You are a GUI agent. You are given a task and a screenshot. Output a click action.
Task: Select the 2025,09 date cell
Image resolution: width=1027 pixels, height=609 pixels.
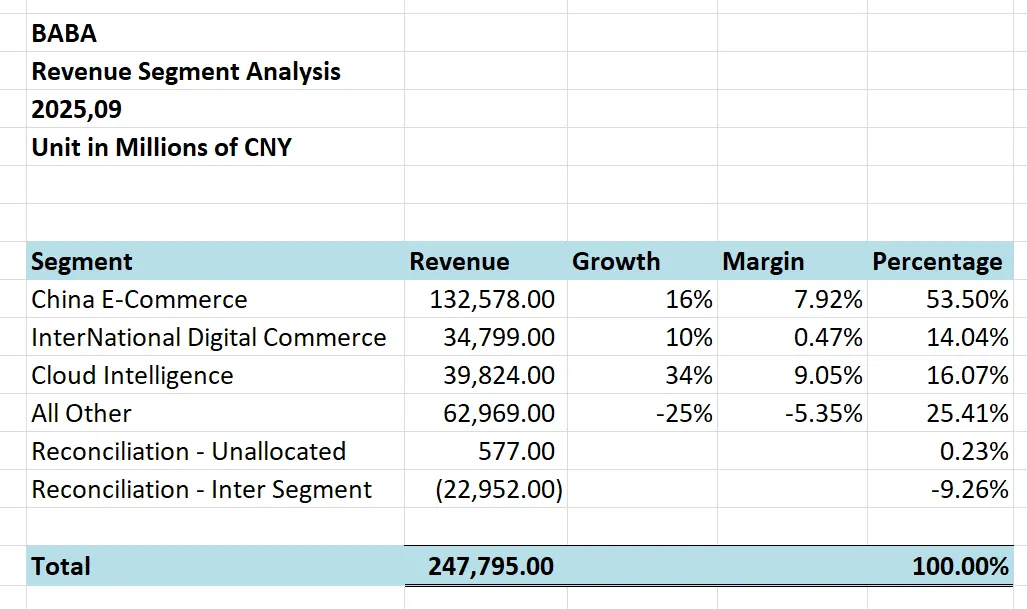pos(77,110)
